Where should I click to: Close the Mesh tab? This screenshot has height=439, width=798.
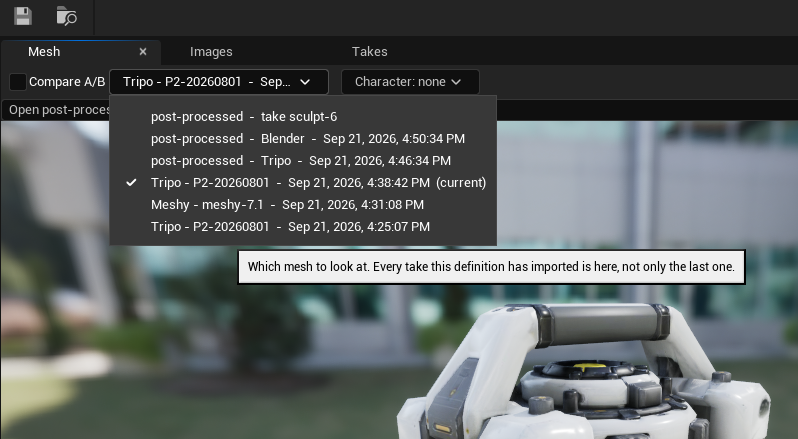[143, 51]
